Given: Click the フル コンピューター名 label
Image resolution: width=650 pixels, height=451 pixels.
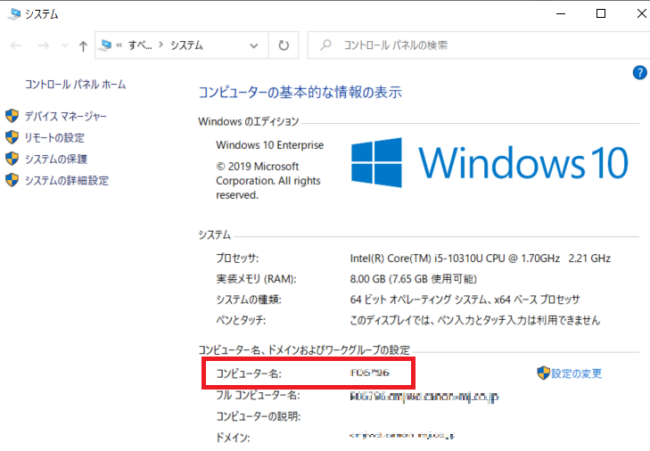Looking at the screenshot, I should tap(258, 395).
